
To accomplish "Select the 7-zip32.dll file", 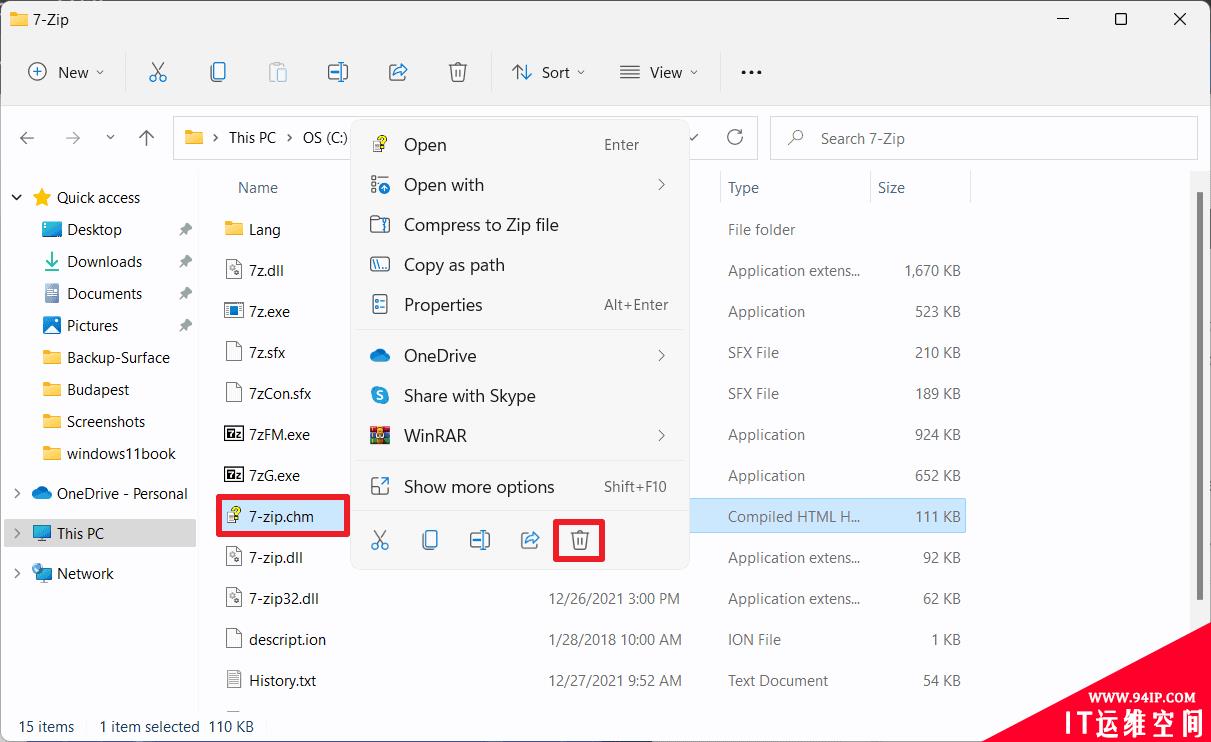I will 284,599.
